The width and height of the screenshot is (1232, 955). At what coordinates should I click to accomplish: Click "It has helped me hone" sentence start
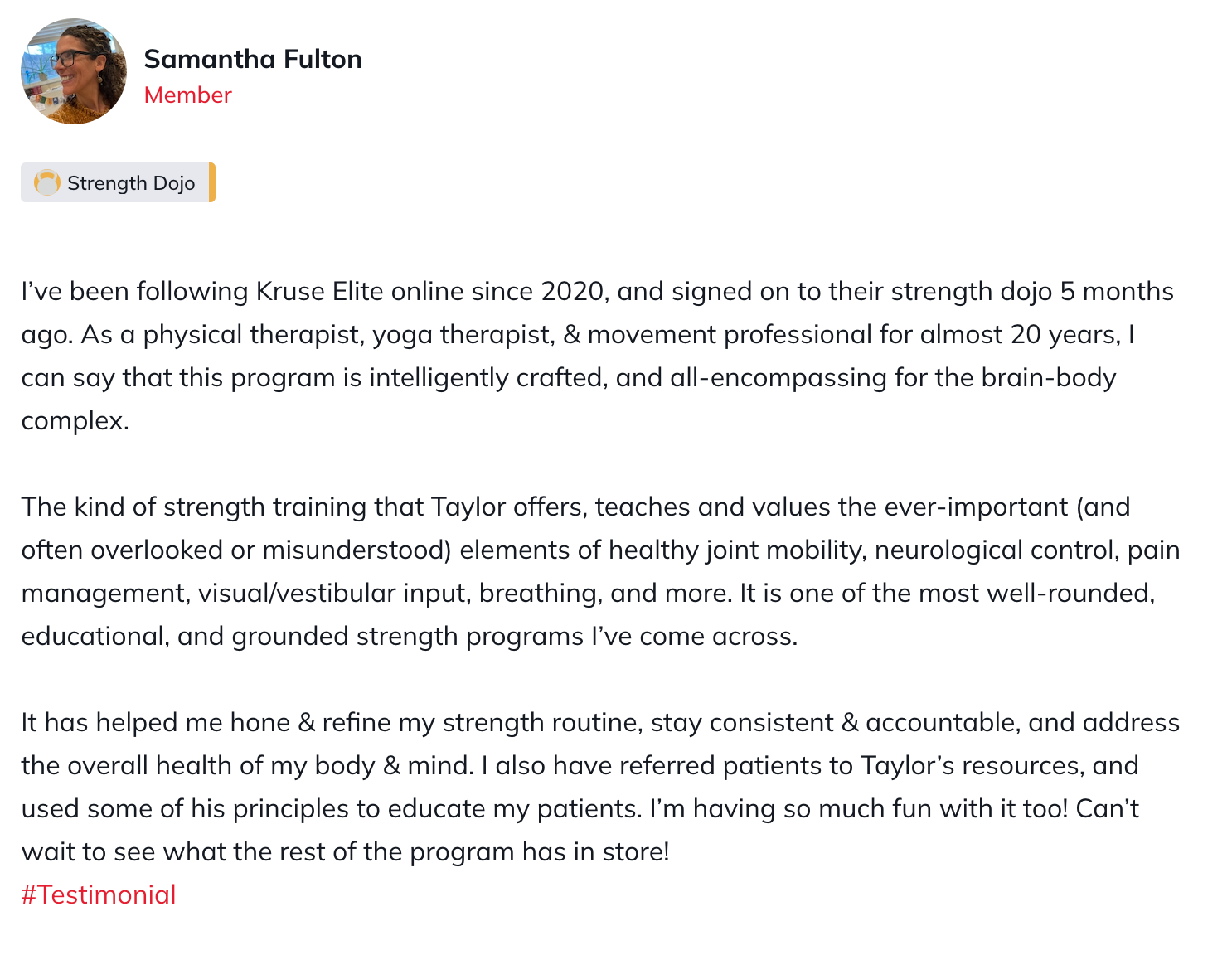(x=156, y=723)
